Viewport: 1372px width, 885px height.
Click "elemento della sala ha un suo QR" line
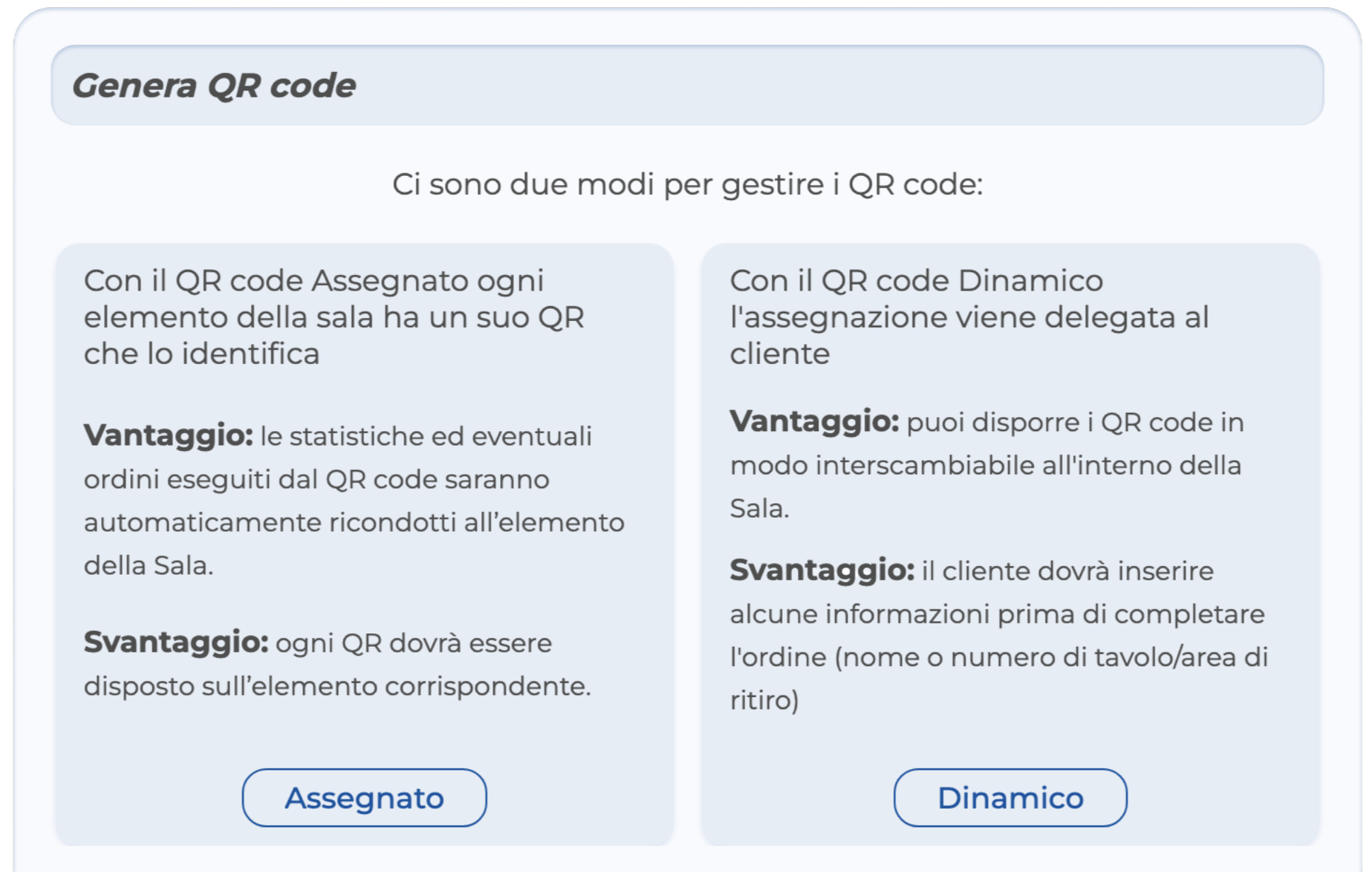334,317
